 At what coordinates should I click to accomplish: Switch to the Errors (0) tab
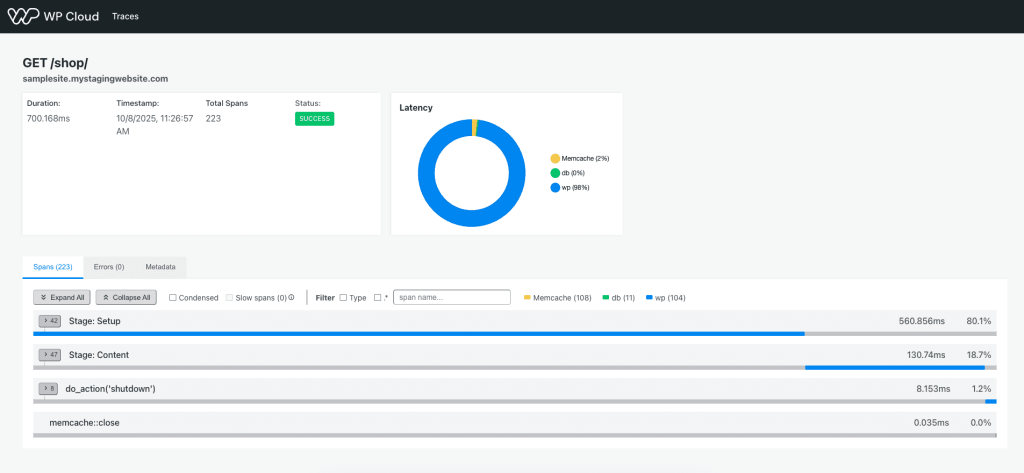click(x=108, y=267)
